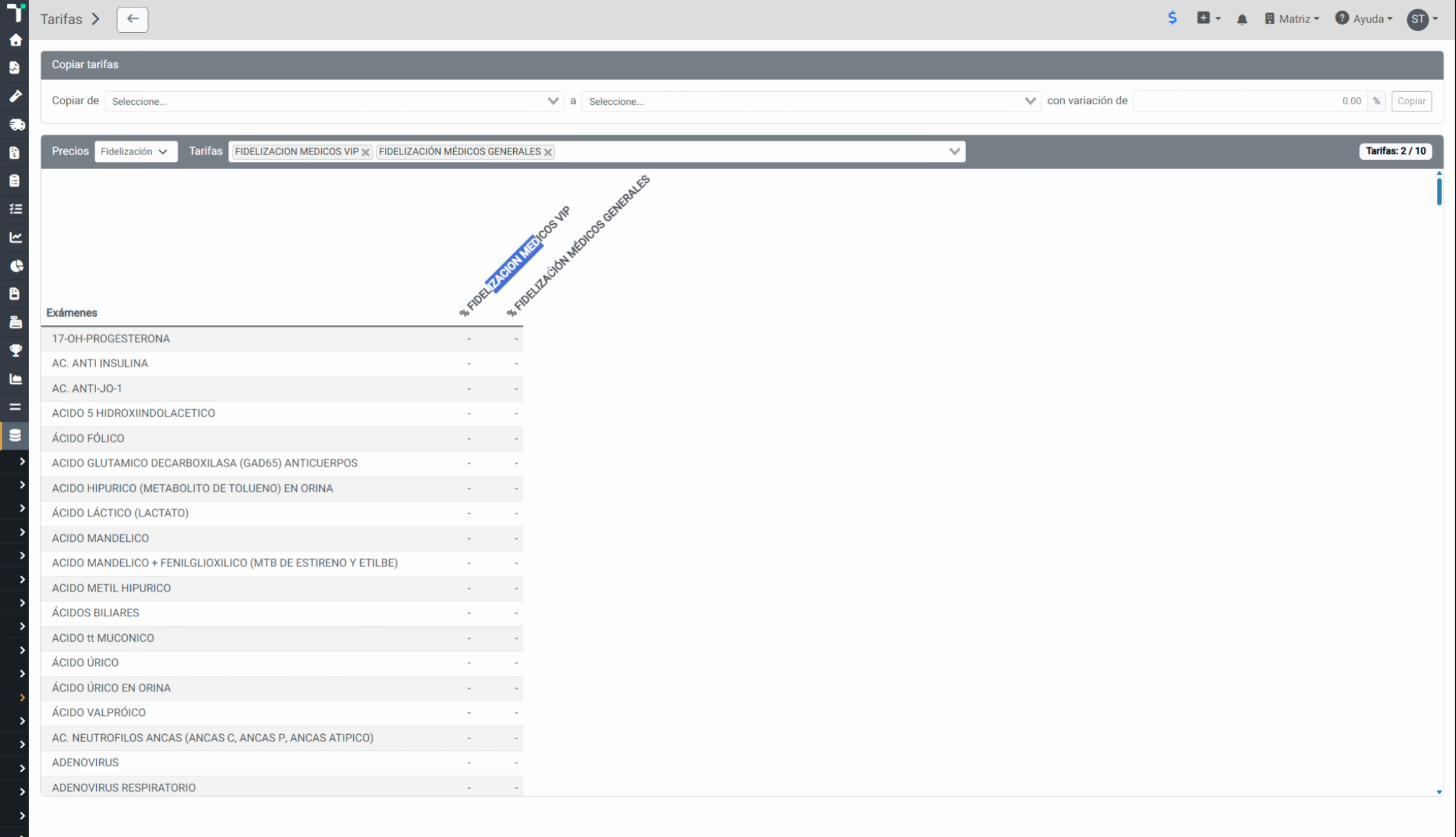Open the ST user avatar menu

[x=1422, y=19]
